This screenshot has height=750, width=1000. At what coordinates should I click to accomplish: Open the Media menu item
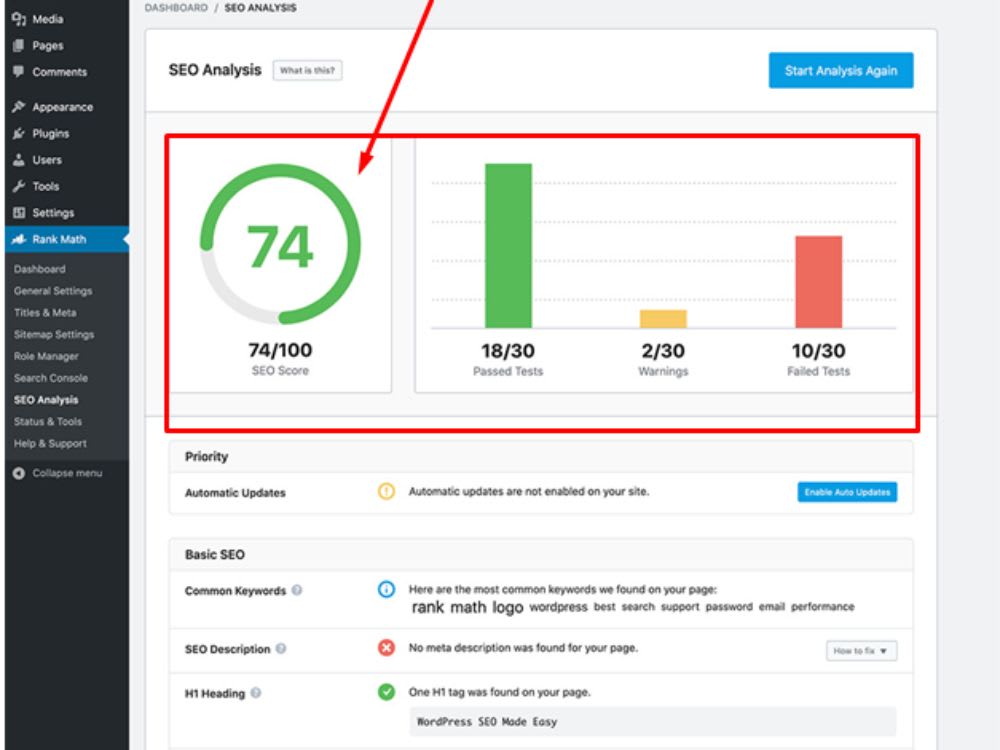66,19
